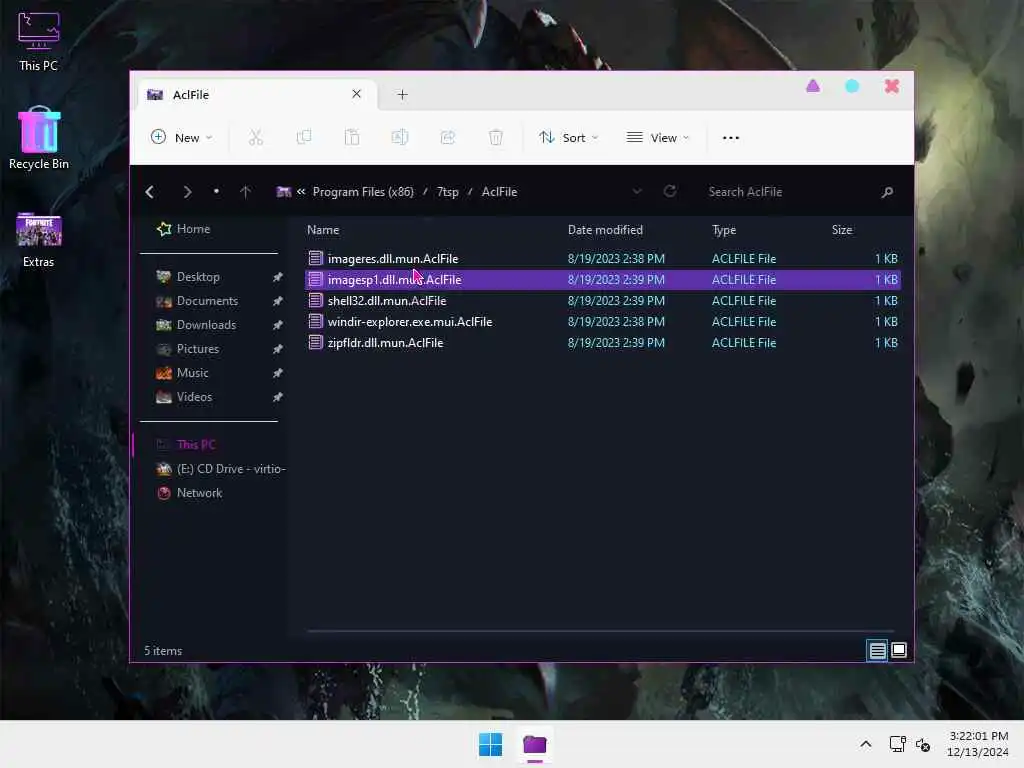Click the Cut scissors toolbar icon

(255, 138)
